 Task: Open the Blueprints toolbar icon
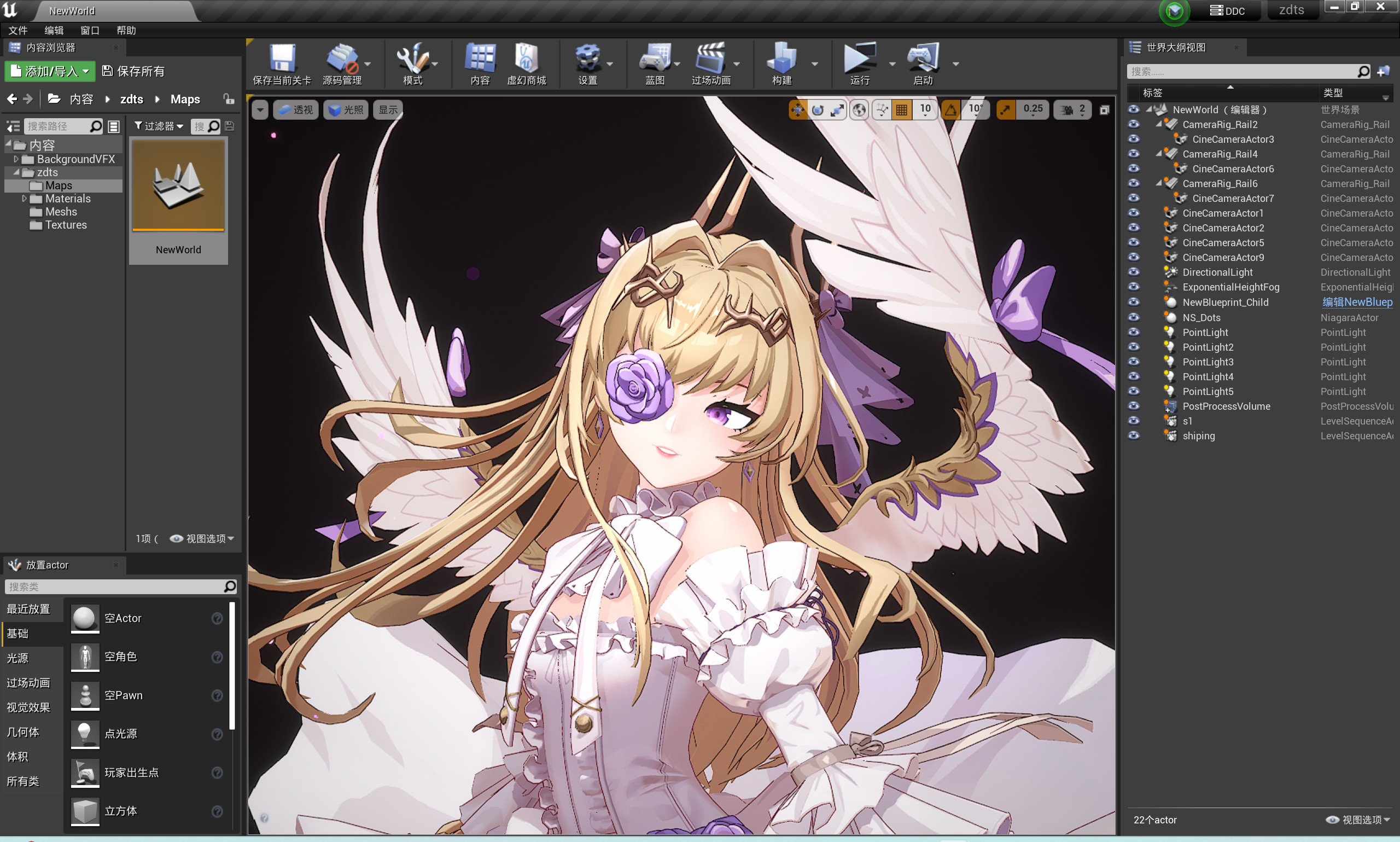pyautogui.click(x=655, y=58)
